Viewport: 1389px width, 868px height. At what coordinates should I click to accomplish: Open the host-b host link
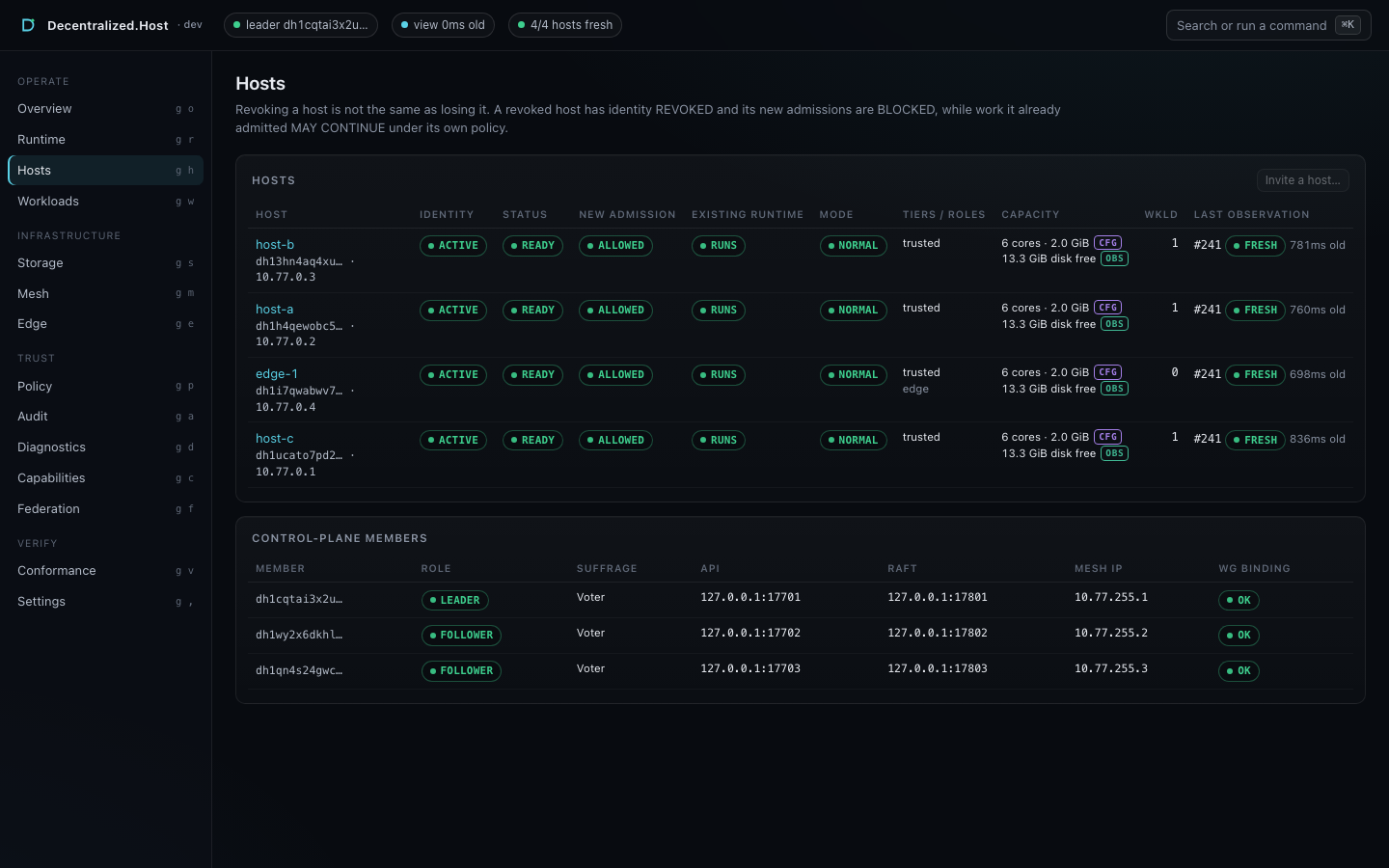[x=275, y=245]
